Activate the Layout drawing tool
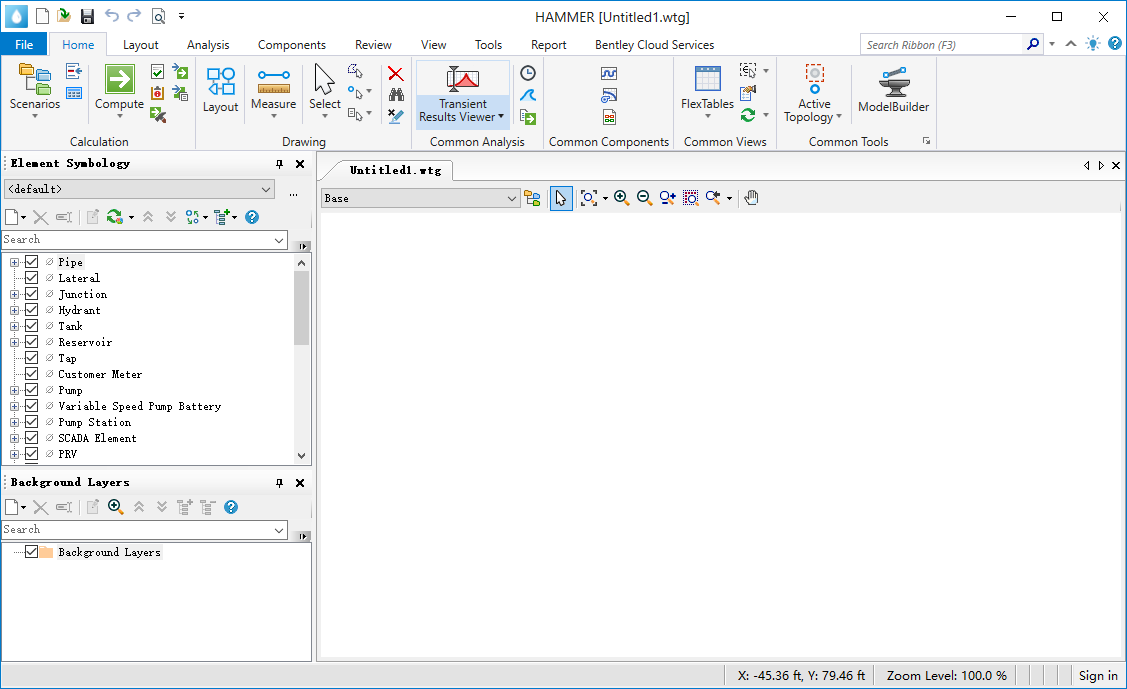1127x689 pixels. pos(220,90)
